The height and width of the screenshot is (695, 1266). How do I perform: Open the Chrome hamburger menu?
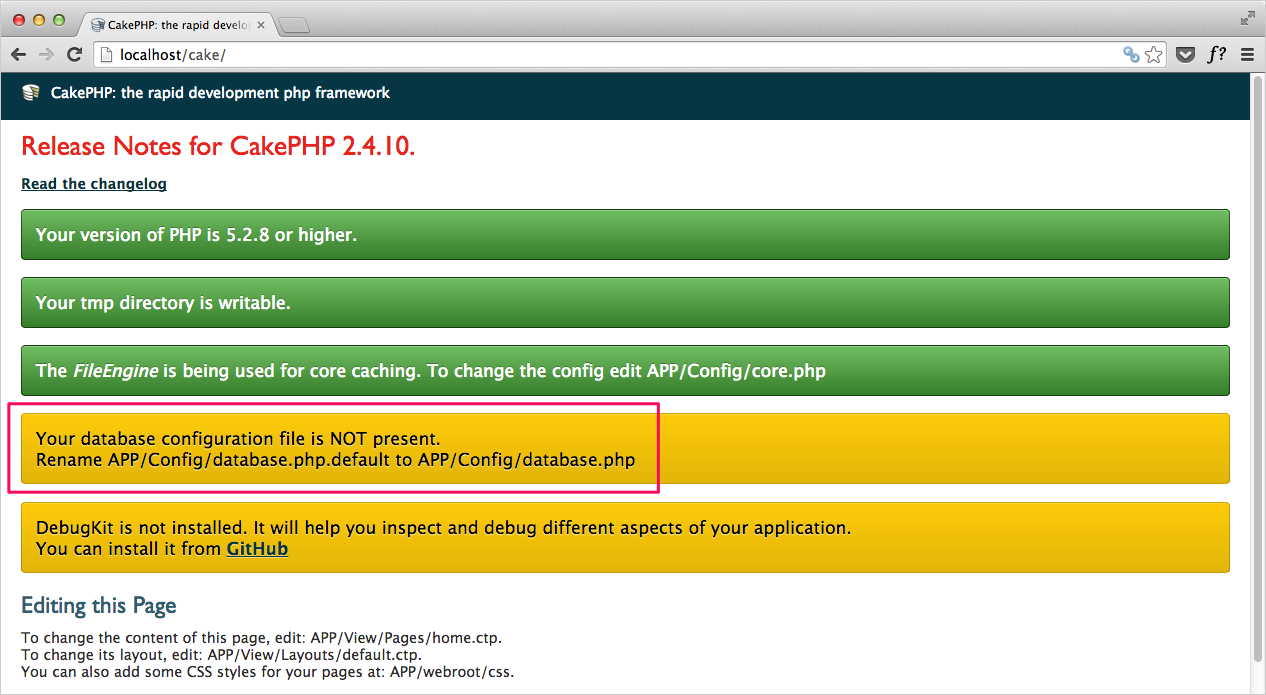[x=1247, y=55]
